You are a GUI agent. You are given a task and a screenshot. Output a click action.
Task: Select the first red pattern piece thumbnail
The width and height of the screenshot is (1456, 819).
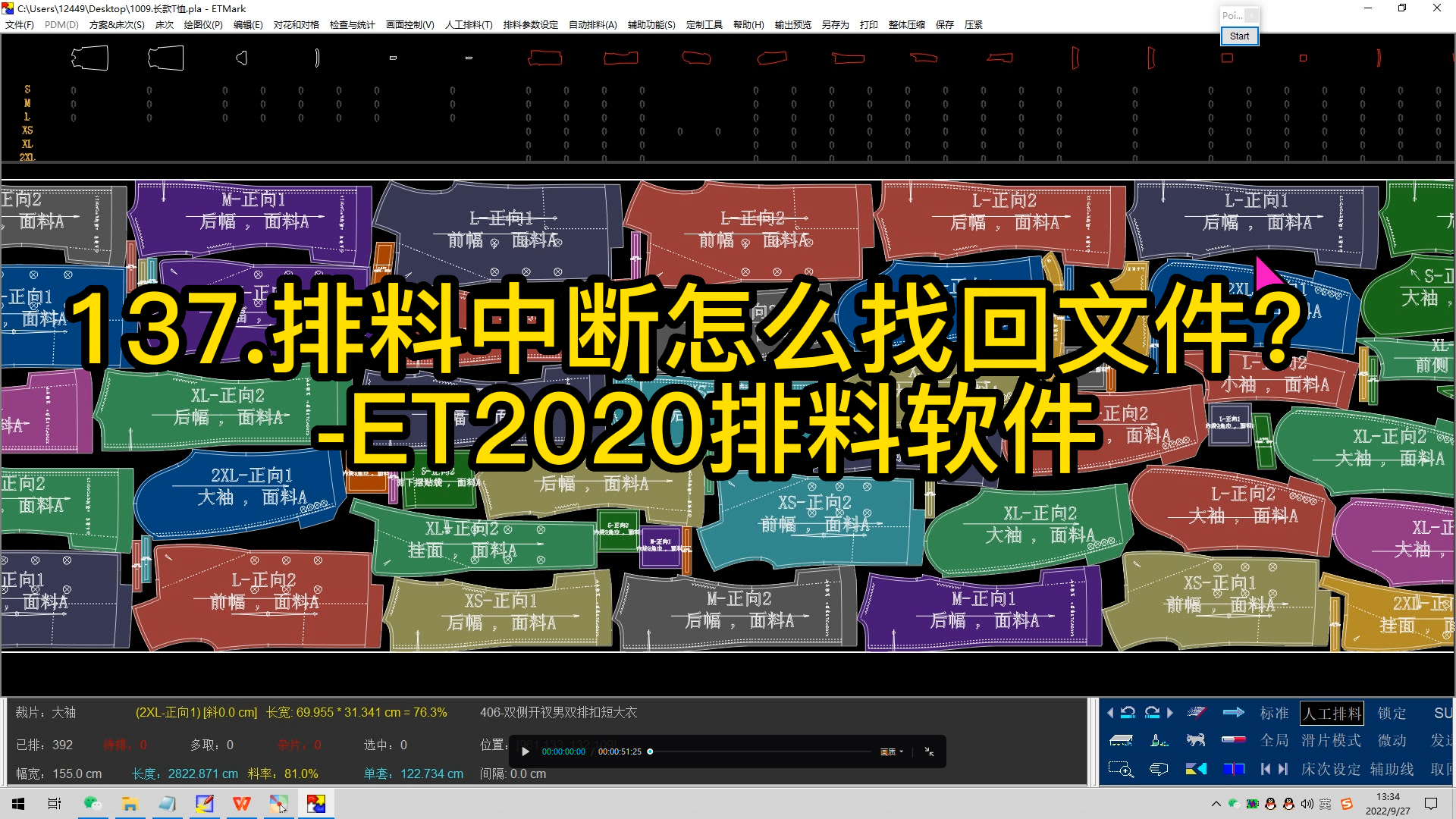pyautogui.click(x=544, y=58)
